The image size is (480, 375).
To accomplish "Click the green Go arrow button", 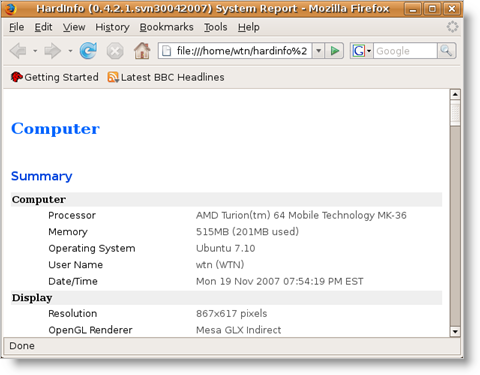I will [334, 51].
